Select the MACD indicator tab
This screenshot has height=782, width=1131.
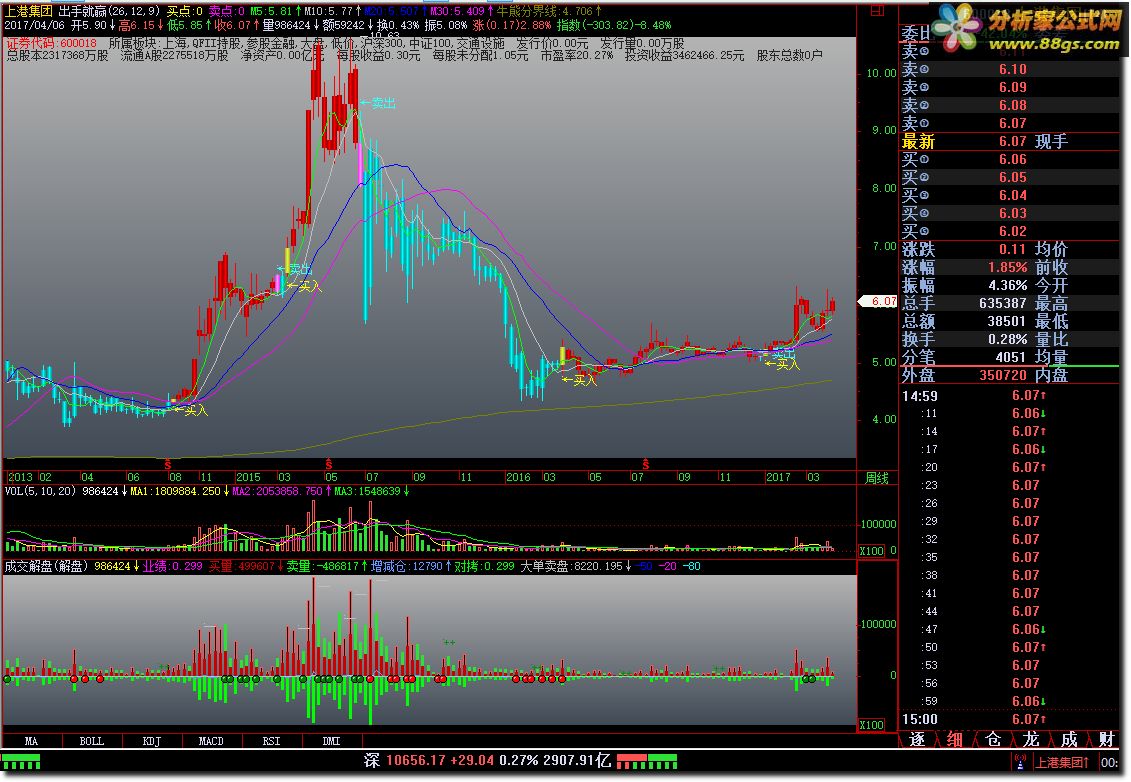[211, 741]
